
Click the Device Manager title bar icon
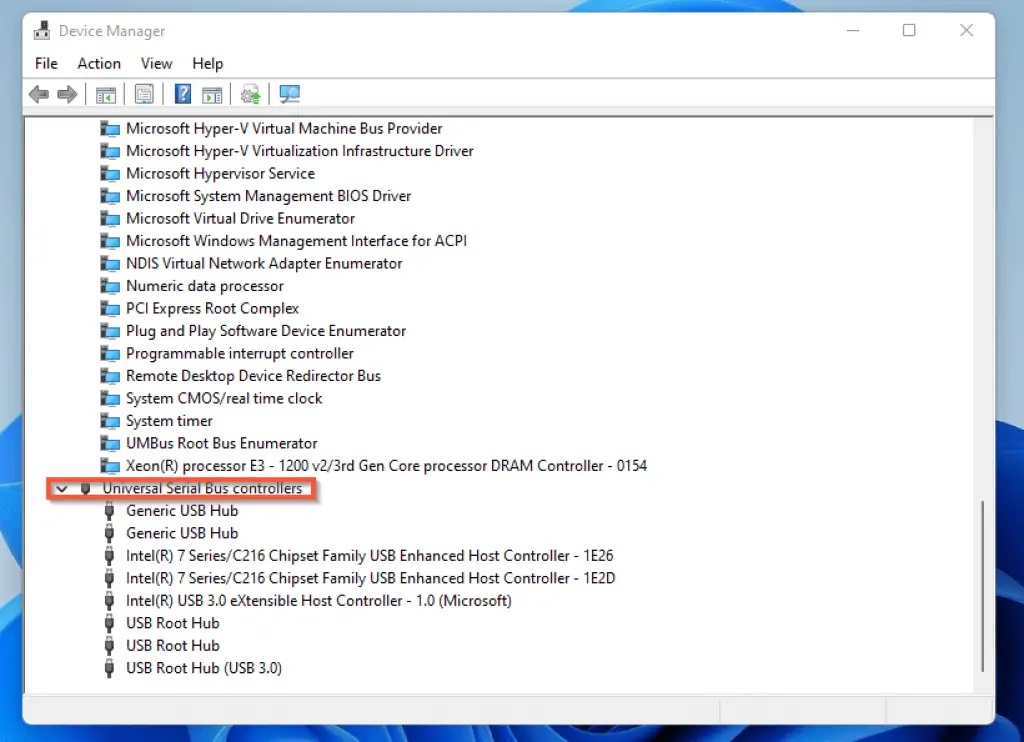(41, 30)
